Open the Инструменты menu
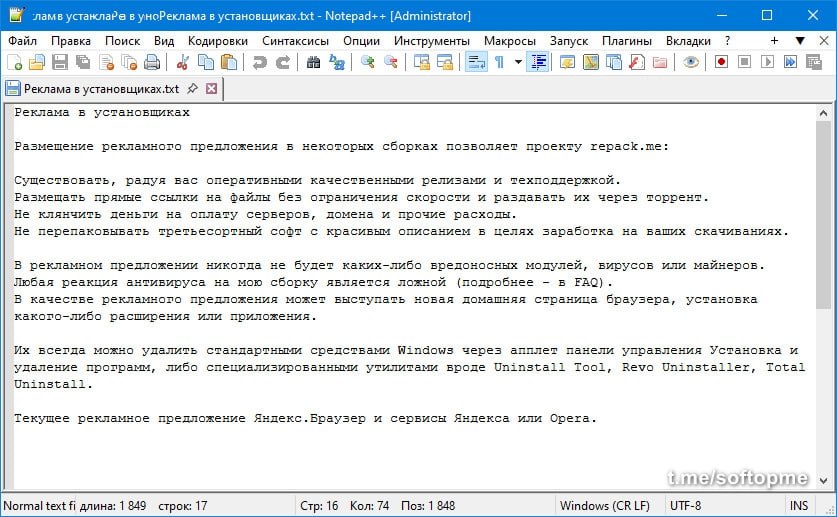The image size is (837, 517). (432, 41)
